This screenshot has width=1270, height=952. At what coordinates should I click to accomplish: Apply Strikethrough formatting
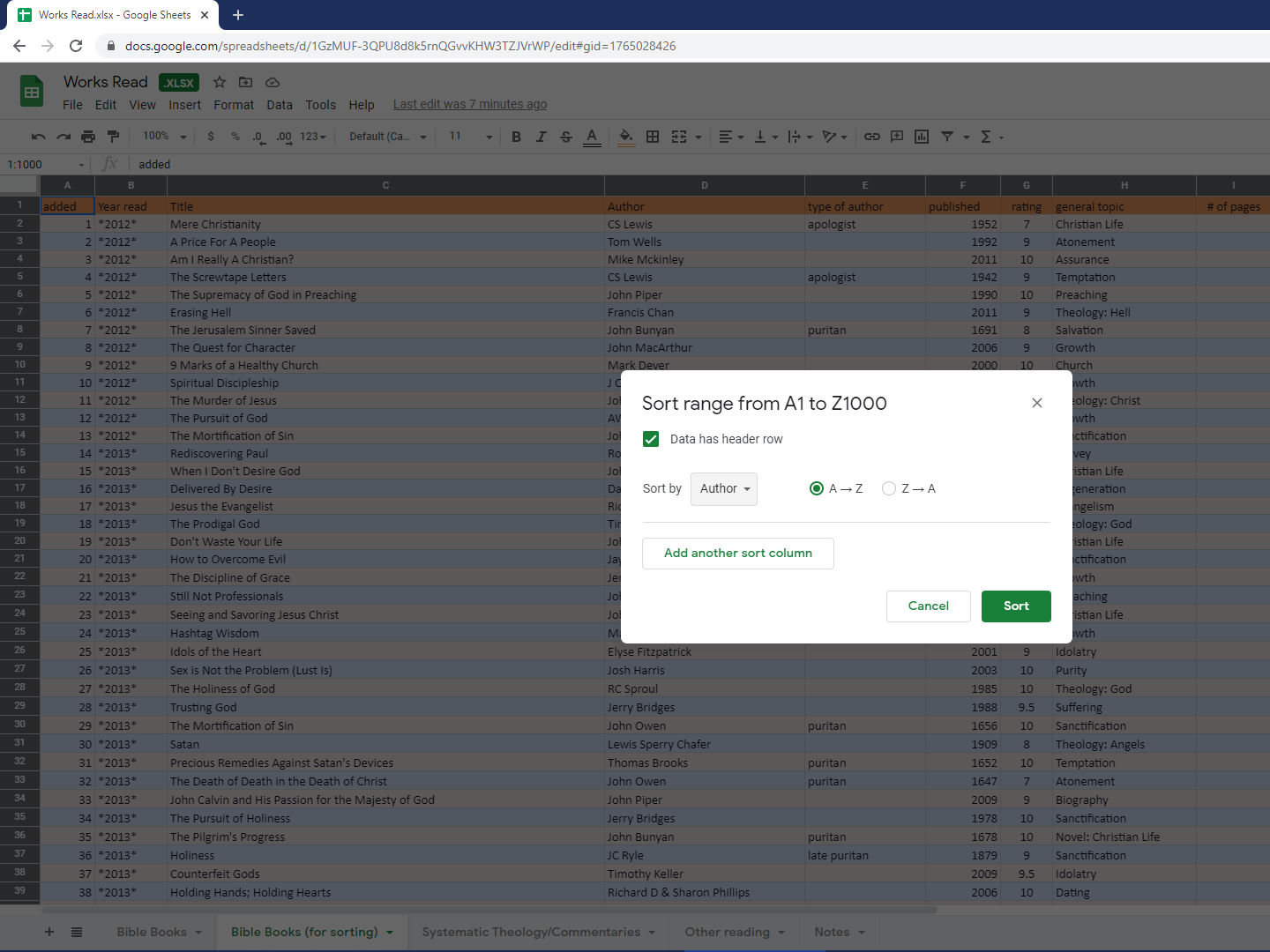(566, 137)
